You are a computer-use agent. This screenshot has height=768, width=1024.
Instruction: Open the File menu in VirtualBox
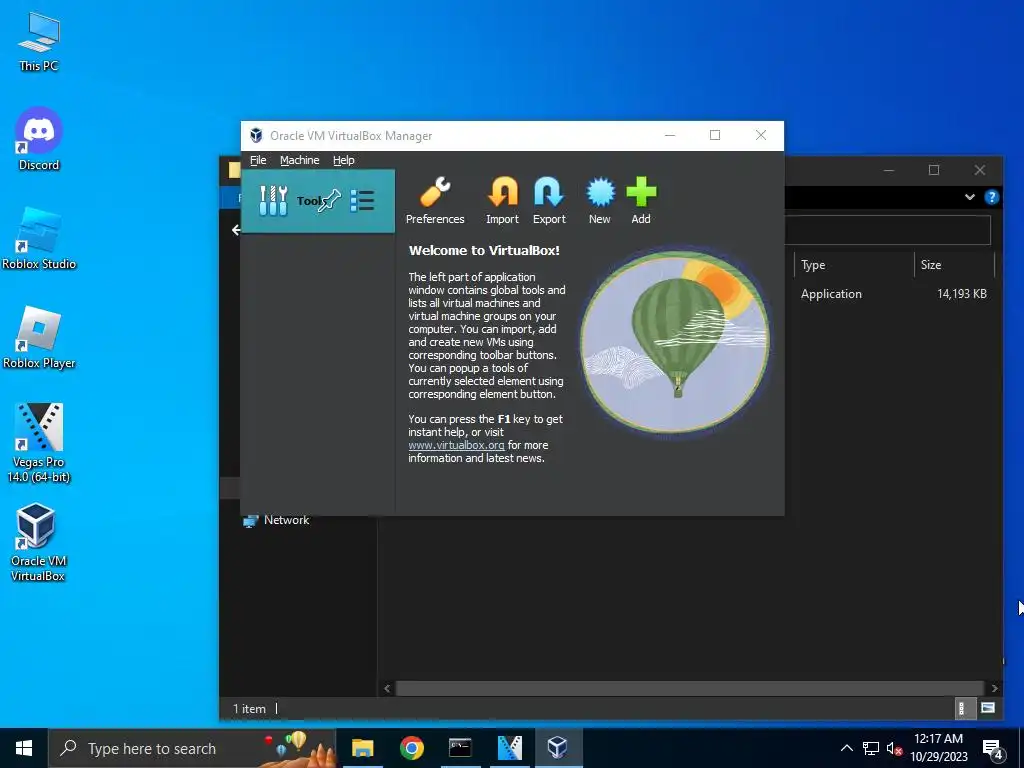point(258,160)
